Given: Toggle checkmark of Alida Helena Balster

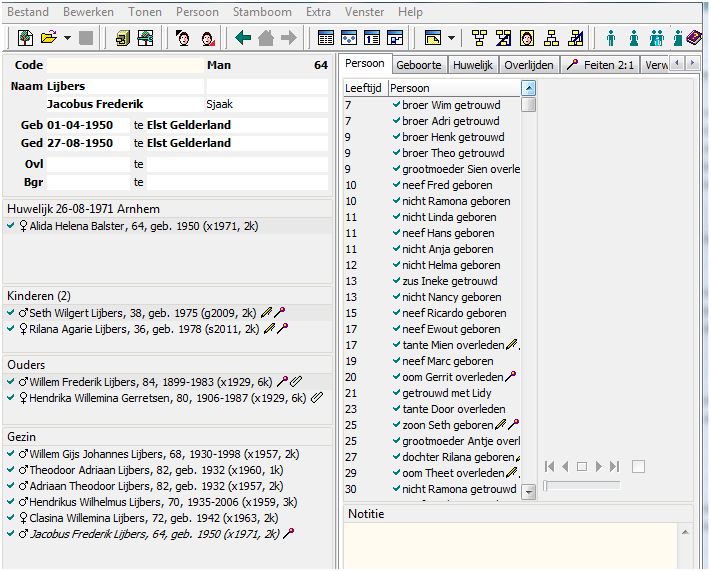Looking at the screenshot, I should pos(10,227).
